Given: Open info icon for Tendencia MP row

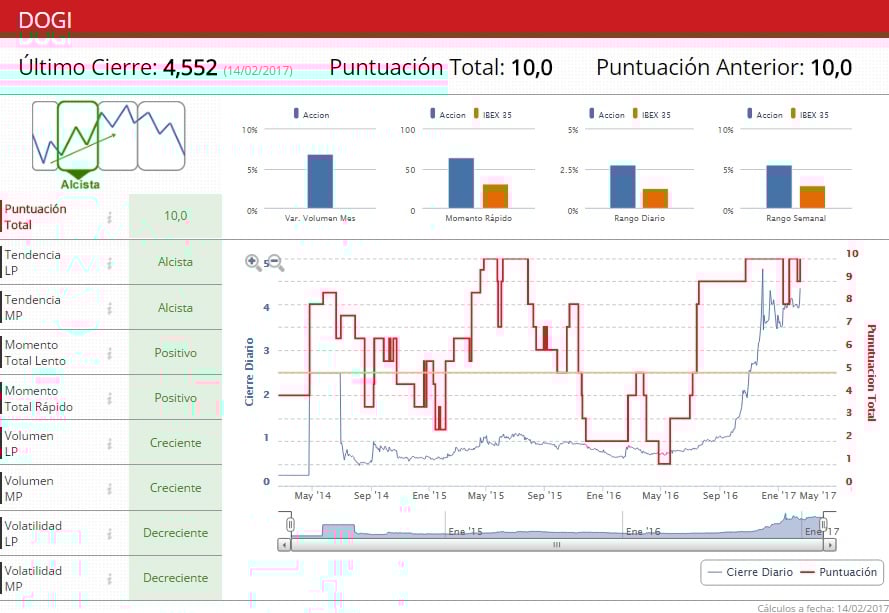Looking at the screenshot, I should (x=109, y=308).
